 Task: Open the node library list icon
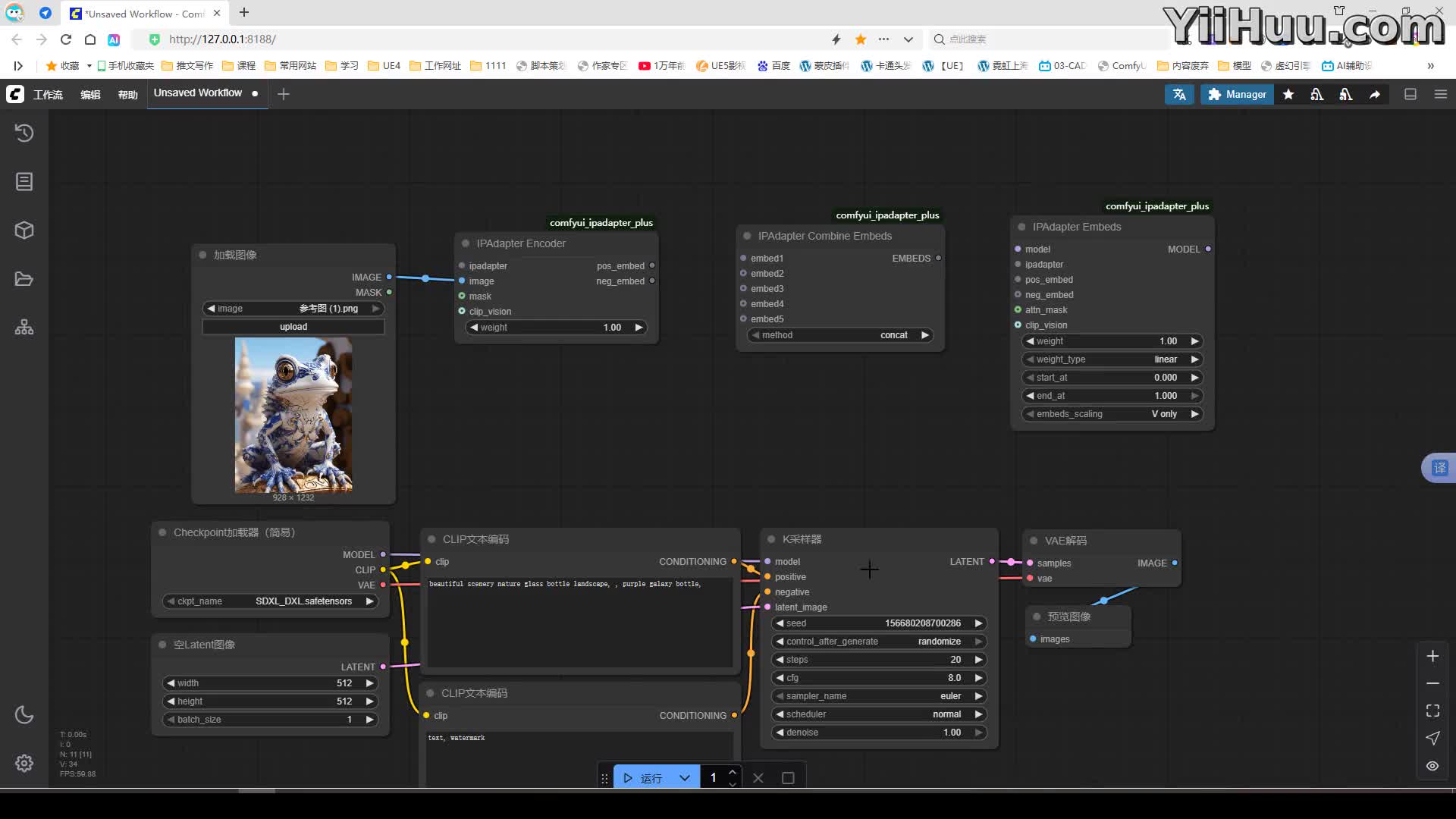[x=24, y=182]
